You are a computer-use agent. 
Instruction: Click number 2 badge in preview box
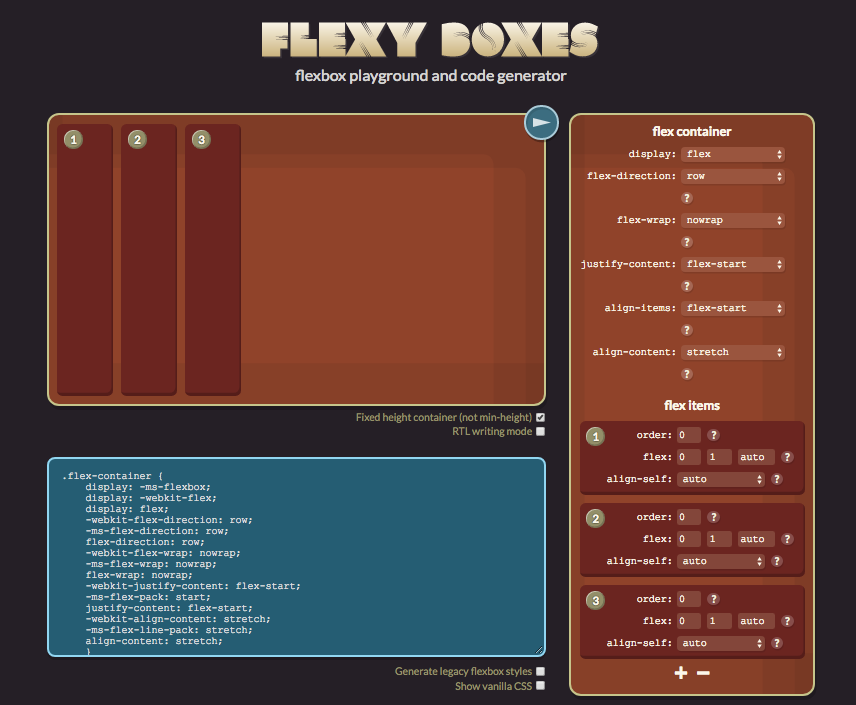click(x=137, y=140)
